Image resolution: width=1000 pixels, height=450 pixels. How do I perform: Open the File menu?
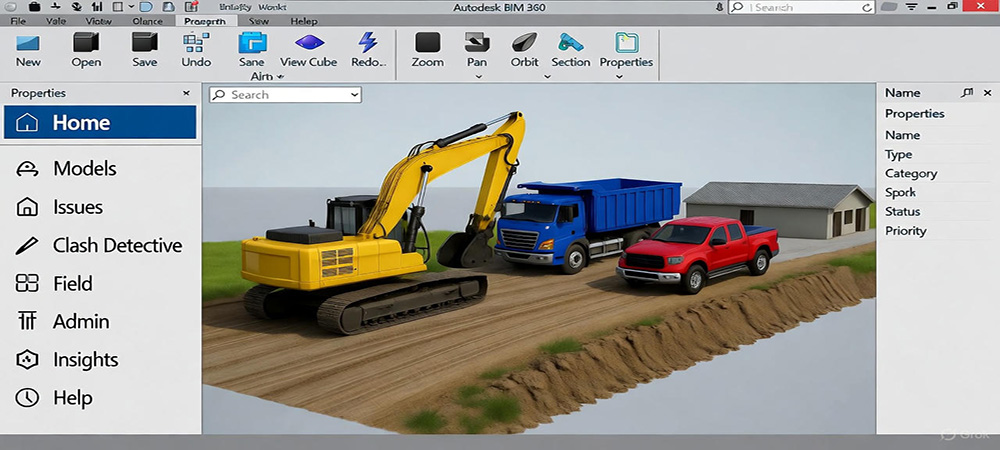coord(19,20)
